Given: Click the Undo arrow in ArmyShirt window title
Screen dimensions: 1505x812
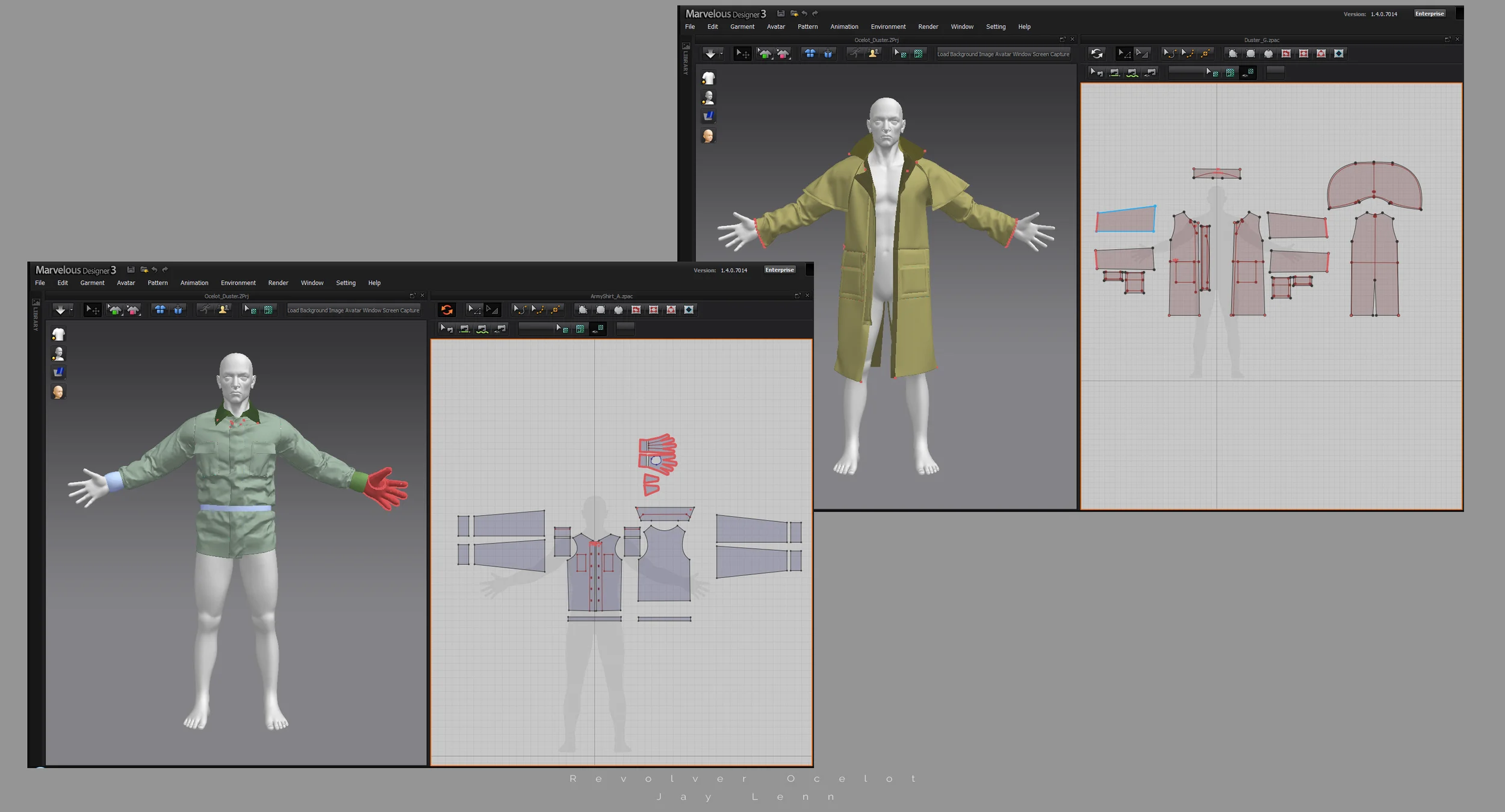Looking at the screenshot, I should click(x=155, y=270).
